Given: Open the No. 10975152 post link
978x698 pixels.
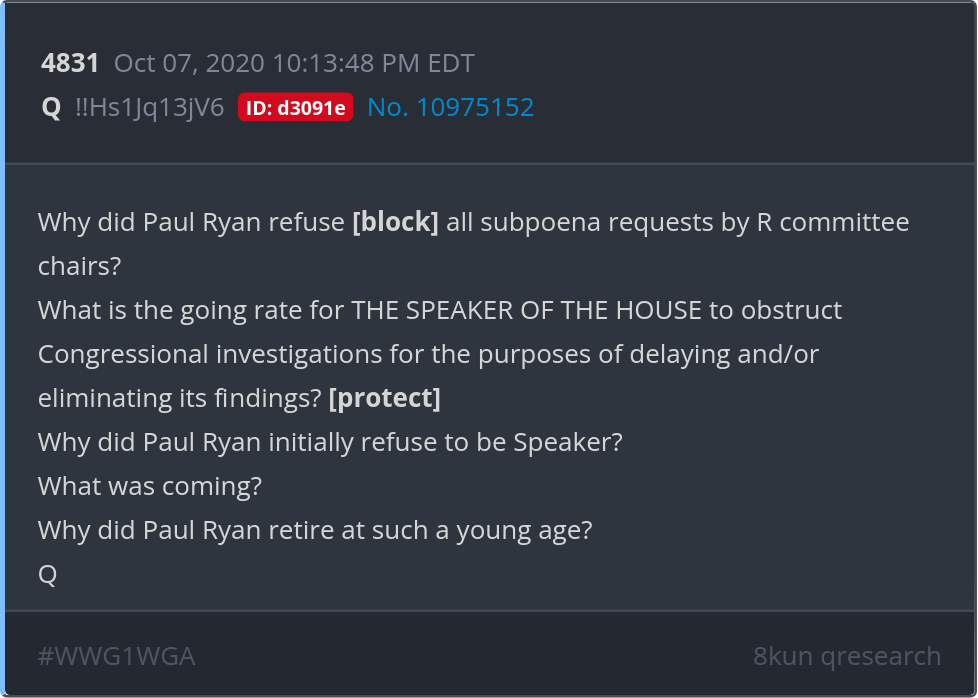Looking at the screenshot, I should pos(450,107).
